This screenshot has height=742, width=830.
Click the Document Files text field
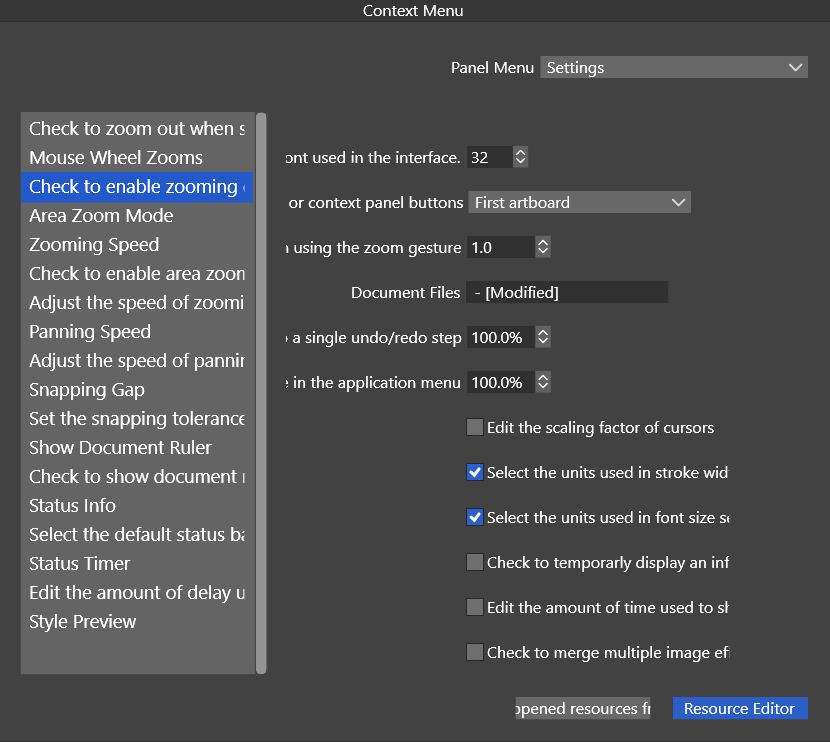pos(566,293)
